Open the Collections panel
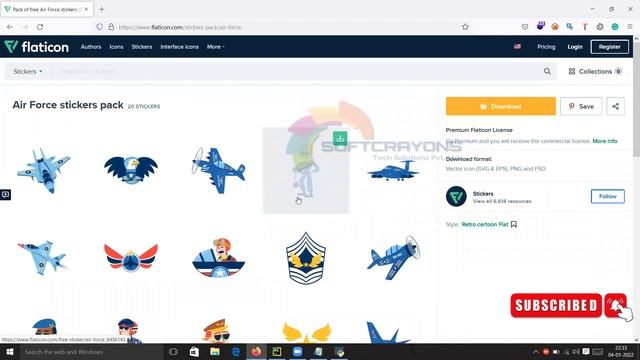640x360 pixels. click(595, 71)
